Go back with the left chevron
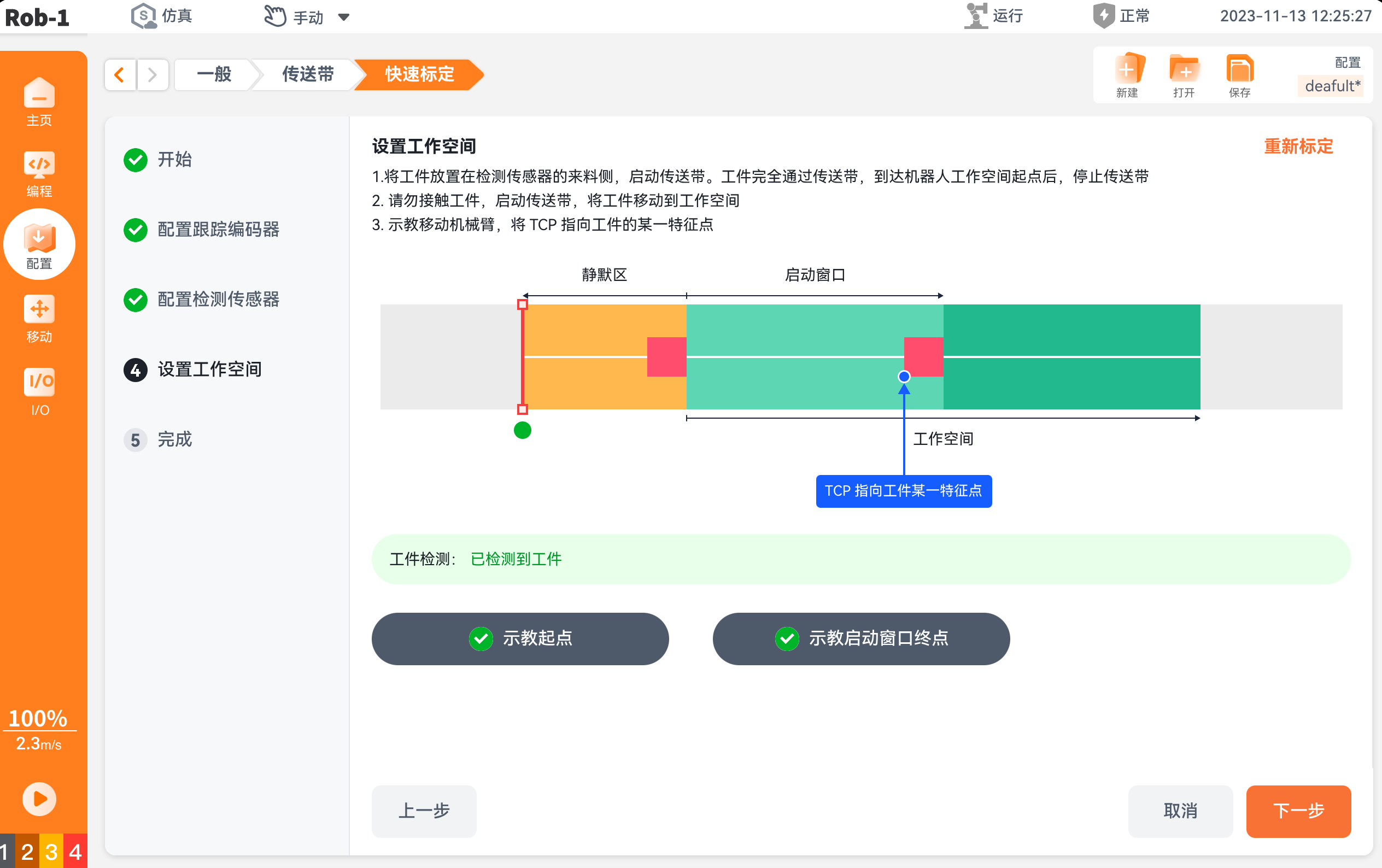The height and width of the screenshot is (868, 1382). [120, 74]
